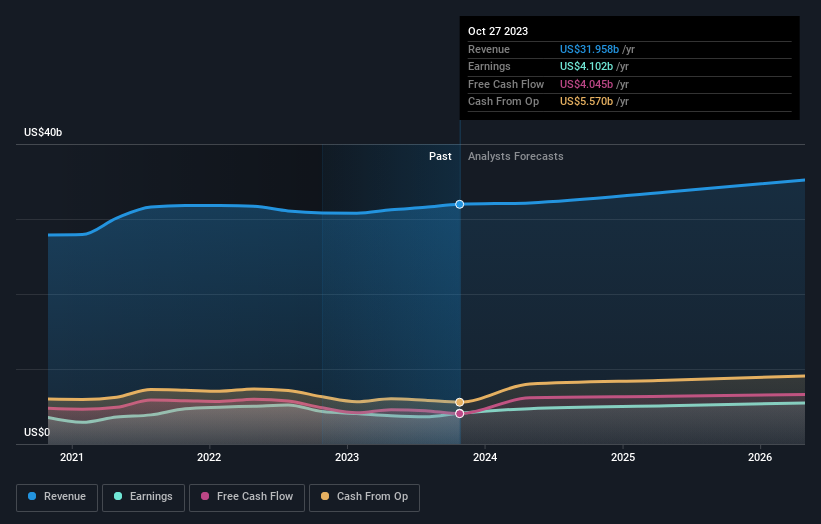Click the 2025 x-axis label
Image resolution: width=821 pixels, height=524 pixels.
[x=623, y=457]
